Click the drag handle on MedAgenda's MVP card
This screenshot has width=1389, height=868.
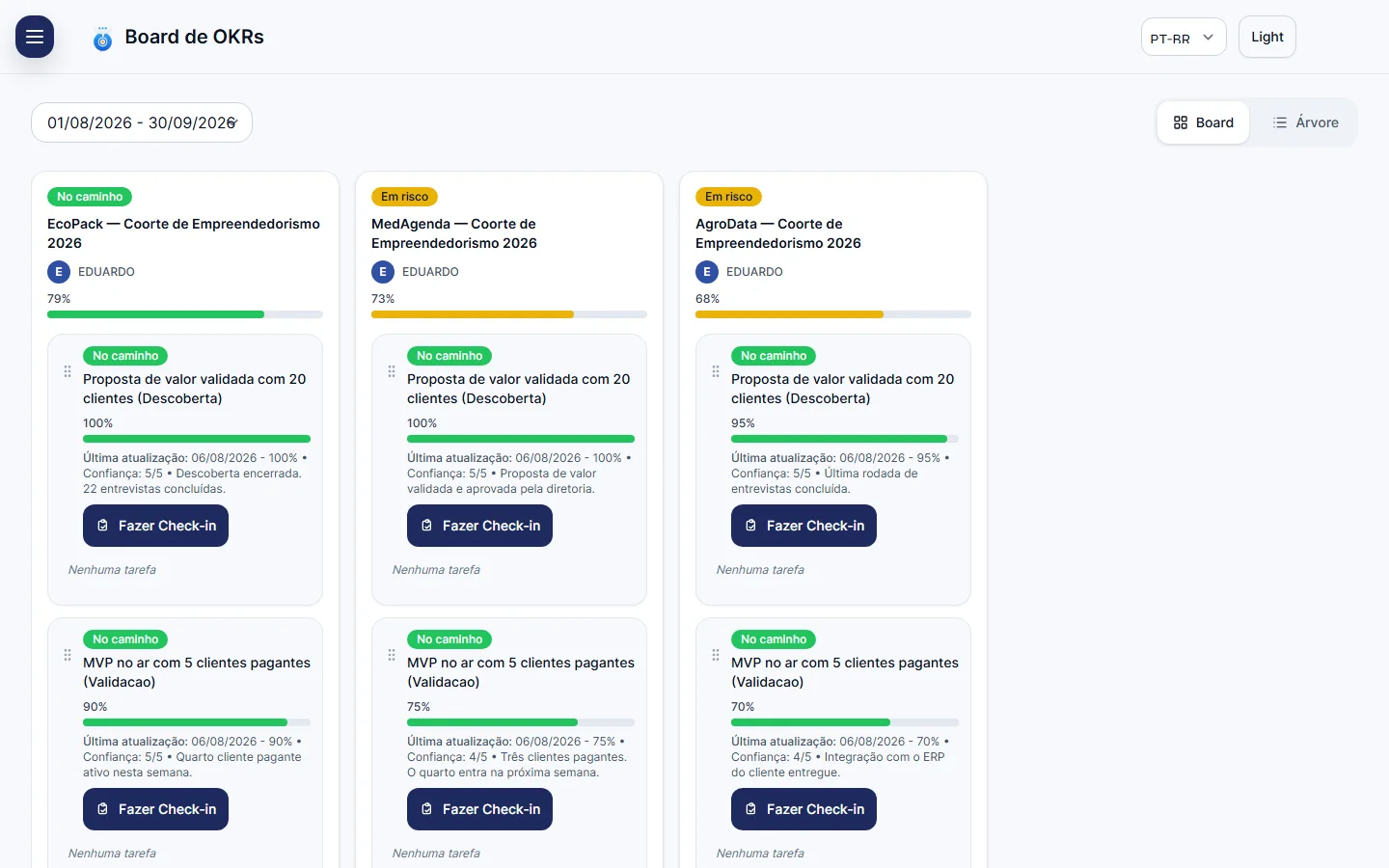[x=392, y=655]
